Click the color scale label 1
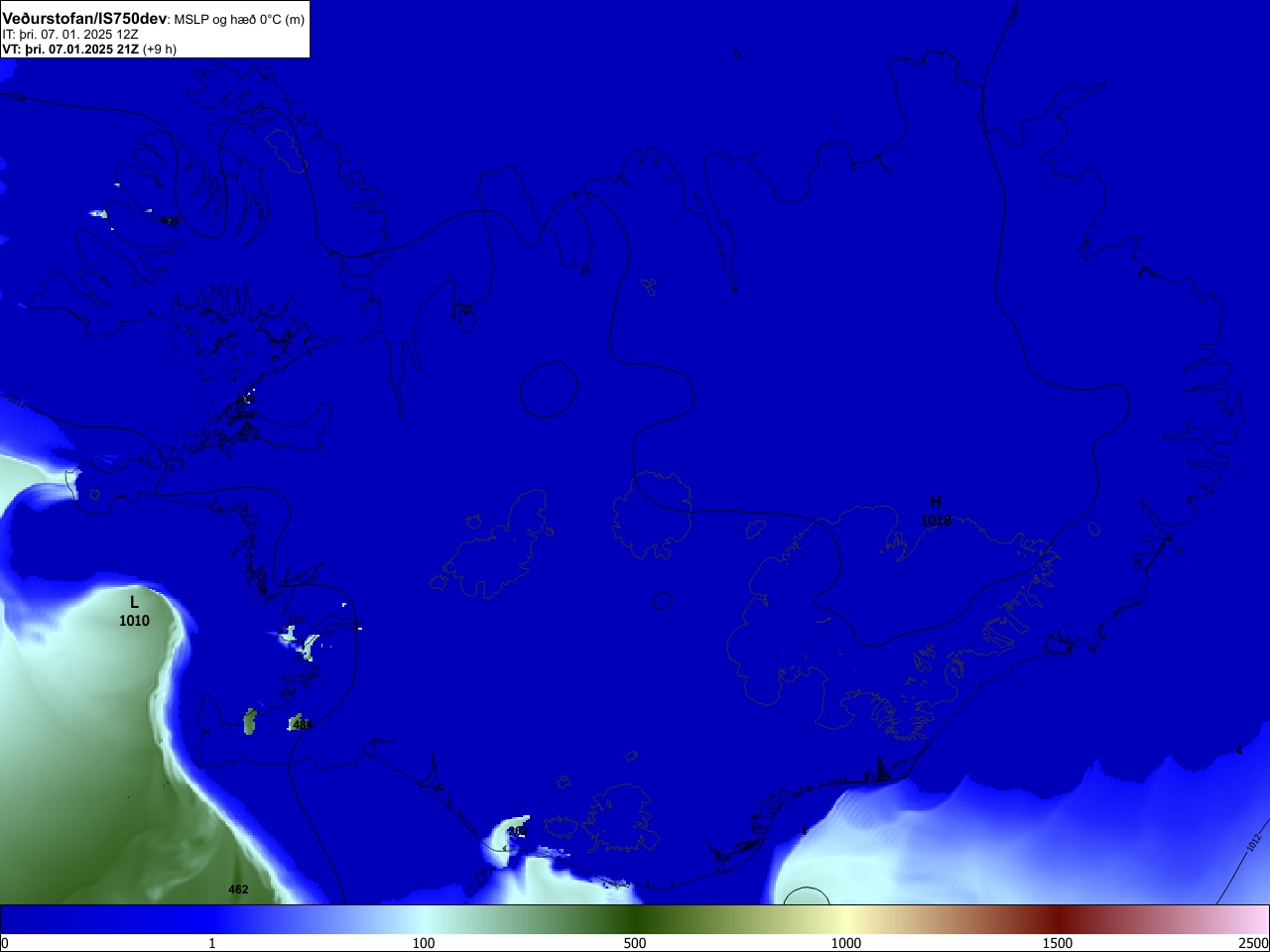The width and height of the screenshot is (1270, 952). (x=211, y=943)
